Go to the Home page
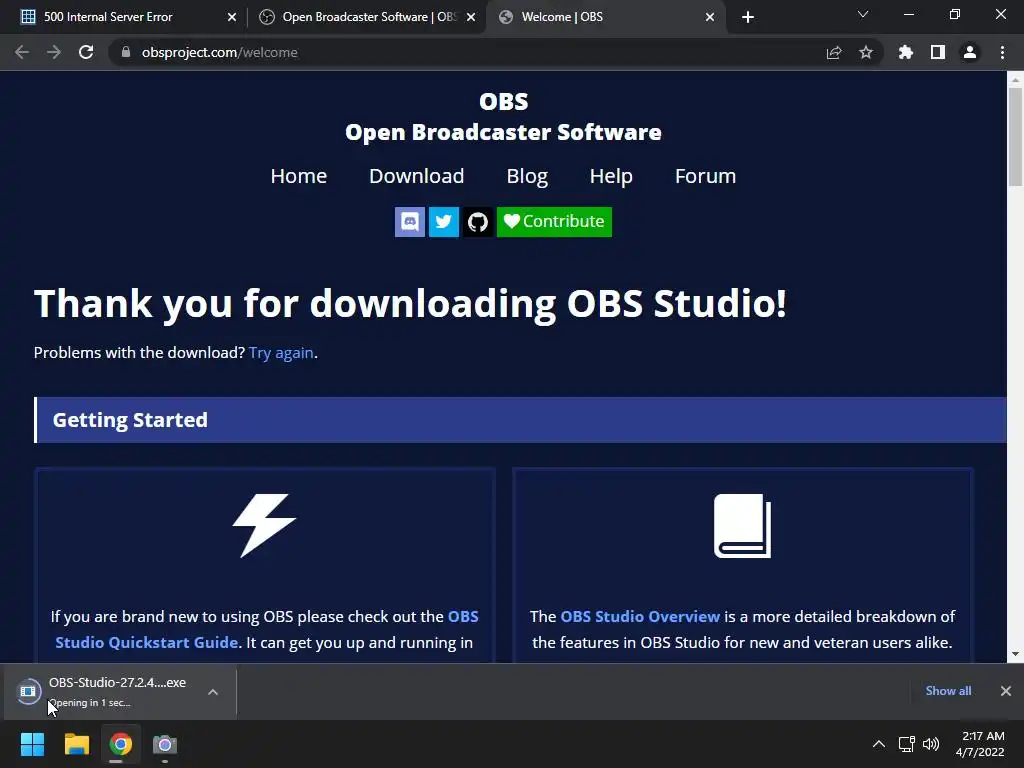The image size is (1024, 768). (298, 176)
